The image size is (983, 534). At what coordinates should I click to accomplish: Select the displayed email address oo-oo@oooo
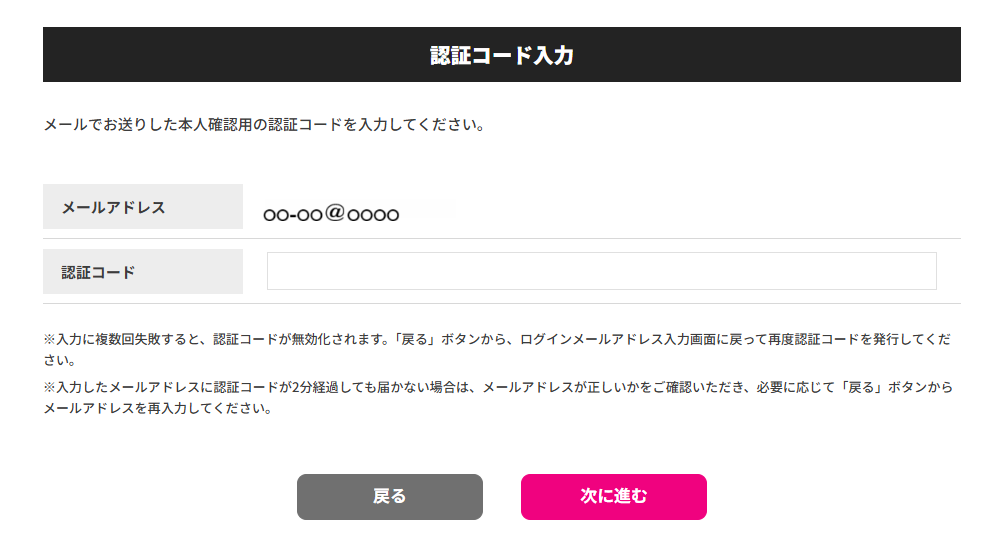tap(331, 214)
